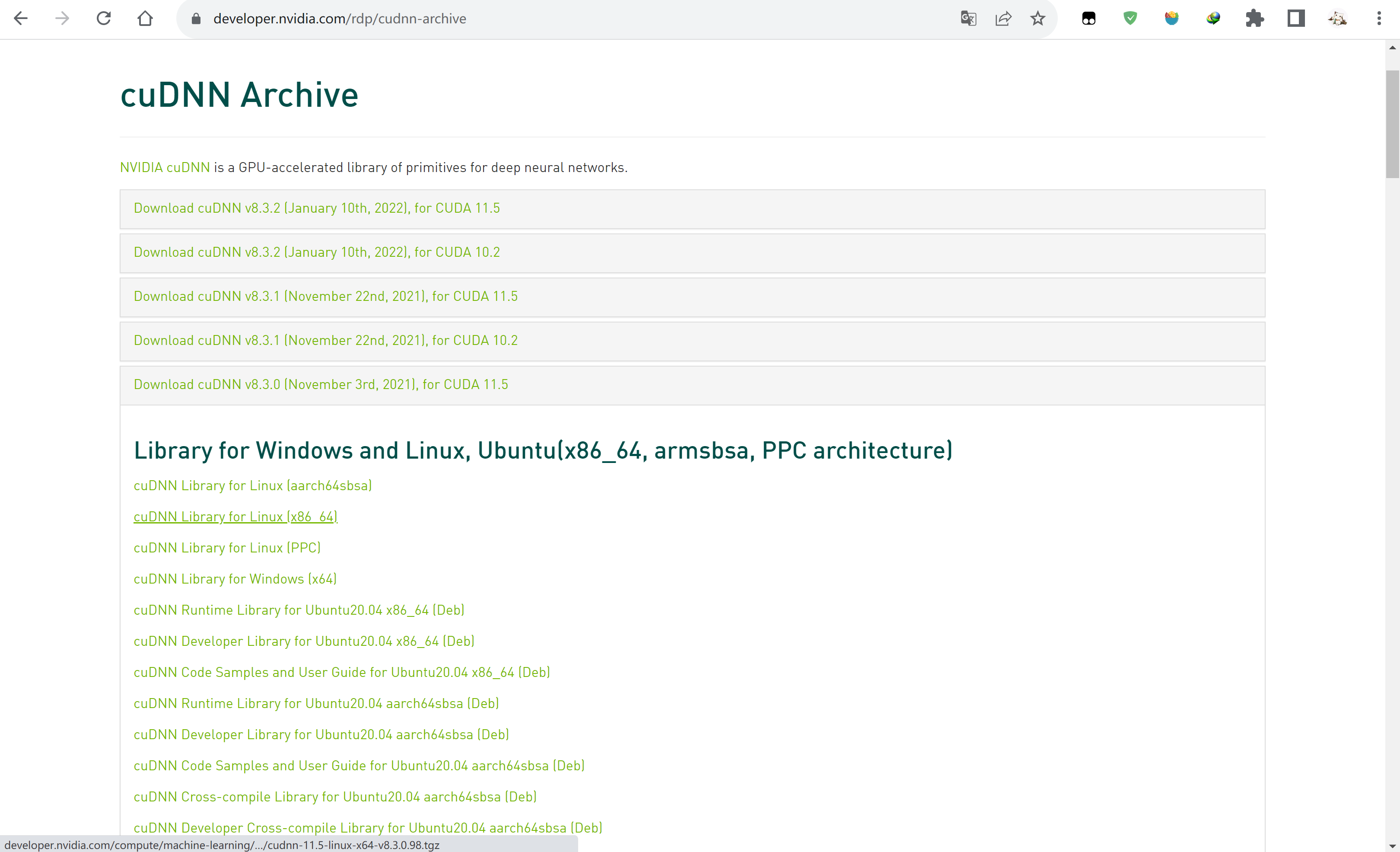Expand cuDNN v8.3.1 for CUDA 11.5
The width and height of the screenshot is (1400, 852).
[325, 296]
